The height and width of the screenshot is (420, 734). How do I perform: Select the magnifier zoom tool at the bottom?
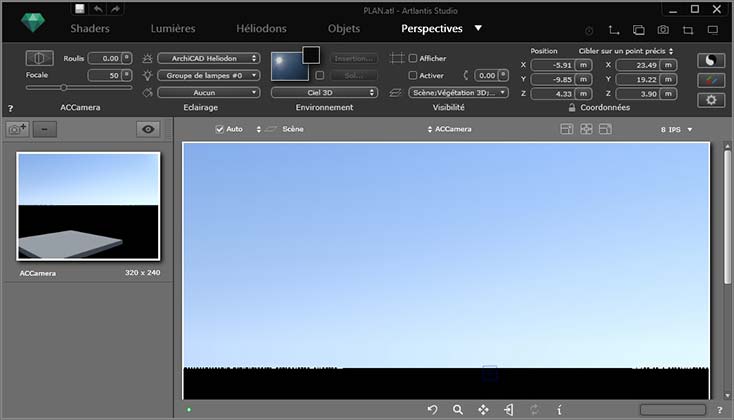click(x=458, y=410)
